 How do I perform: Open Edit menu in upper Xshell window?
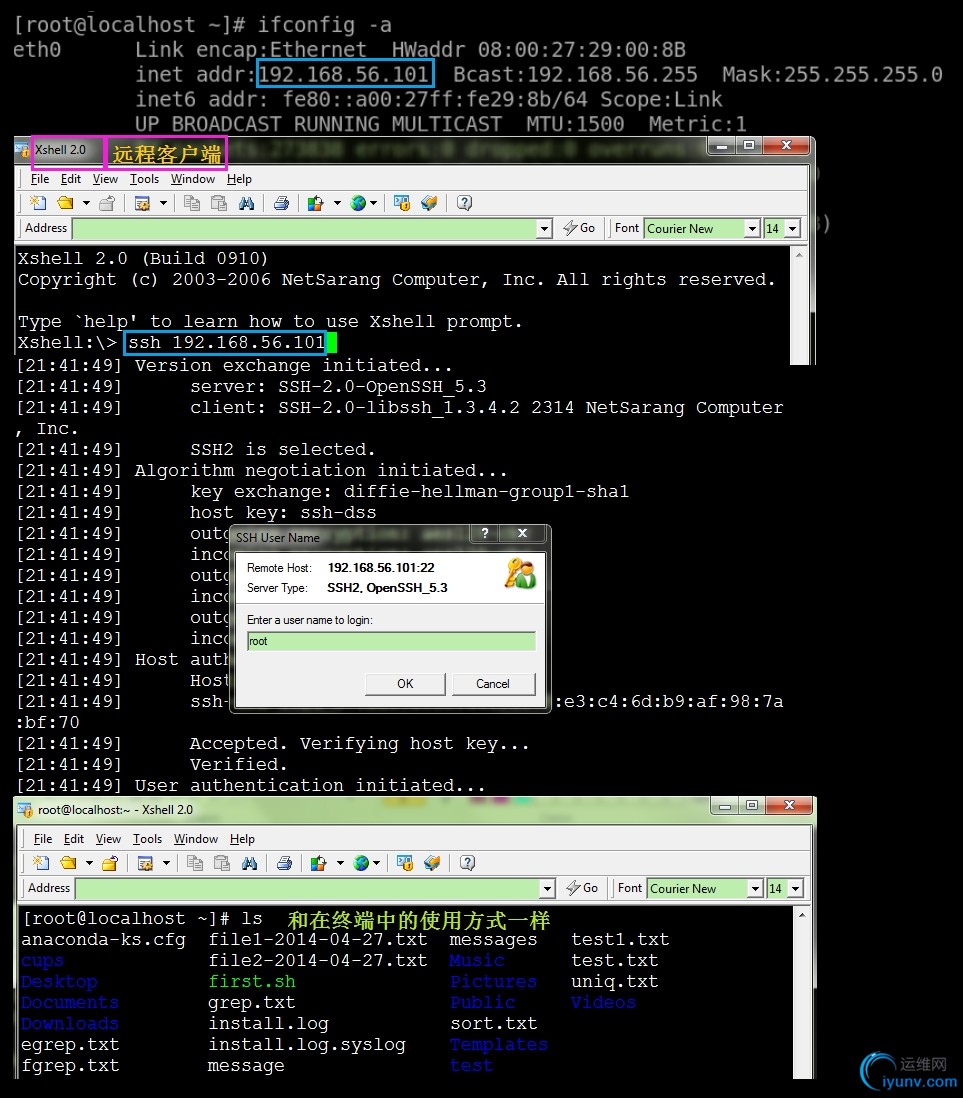pyautogui.click(x=71, y=179)
